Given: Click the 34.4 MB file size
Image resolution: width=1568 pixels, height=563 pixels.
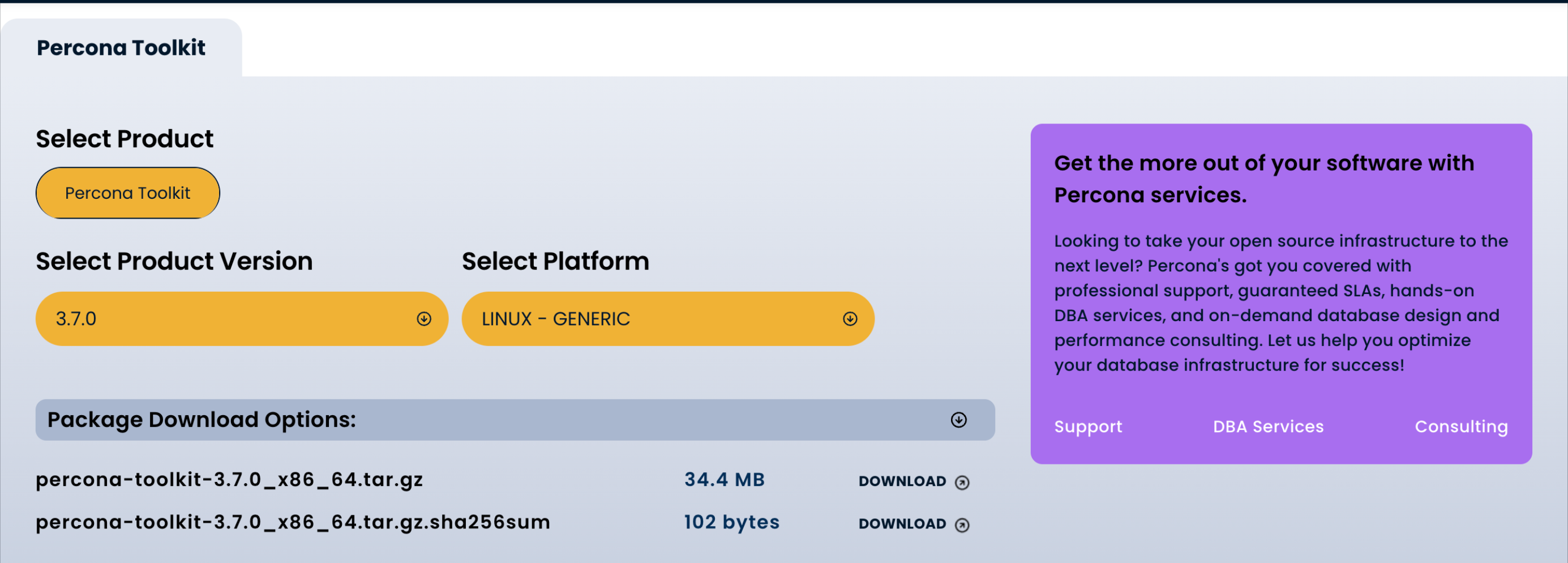Looking at the screenshot, I should tap(725, 480).
